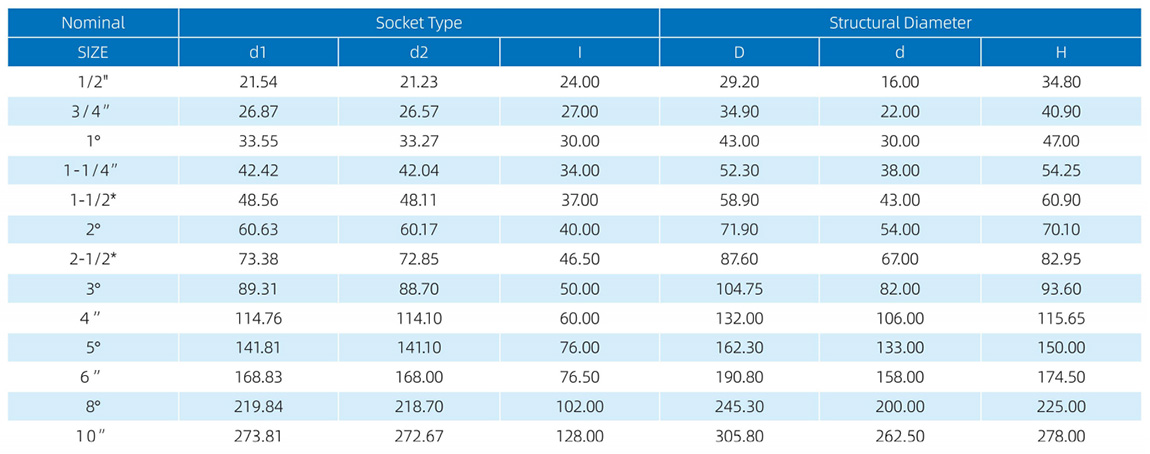Select the cell containing 104.75
1150x454 pixels.
(739, 288)
